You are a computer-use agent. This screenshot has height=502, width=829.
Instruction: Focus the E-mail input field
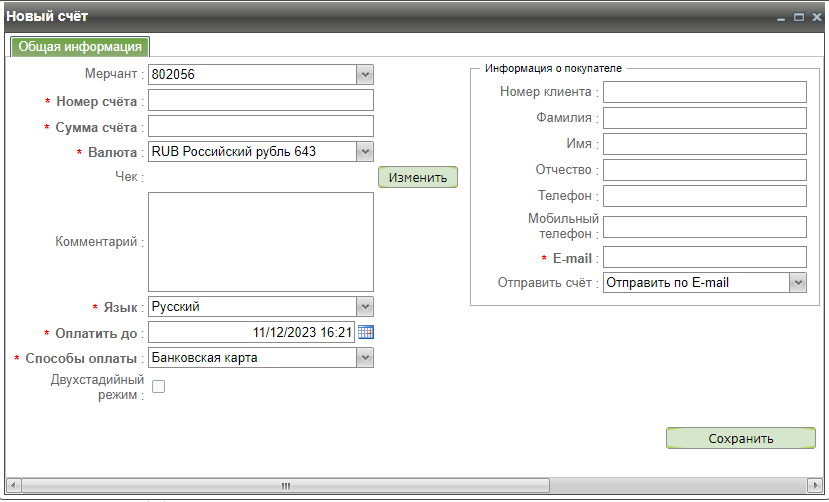point(704,257)
